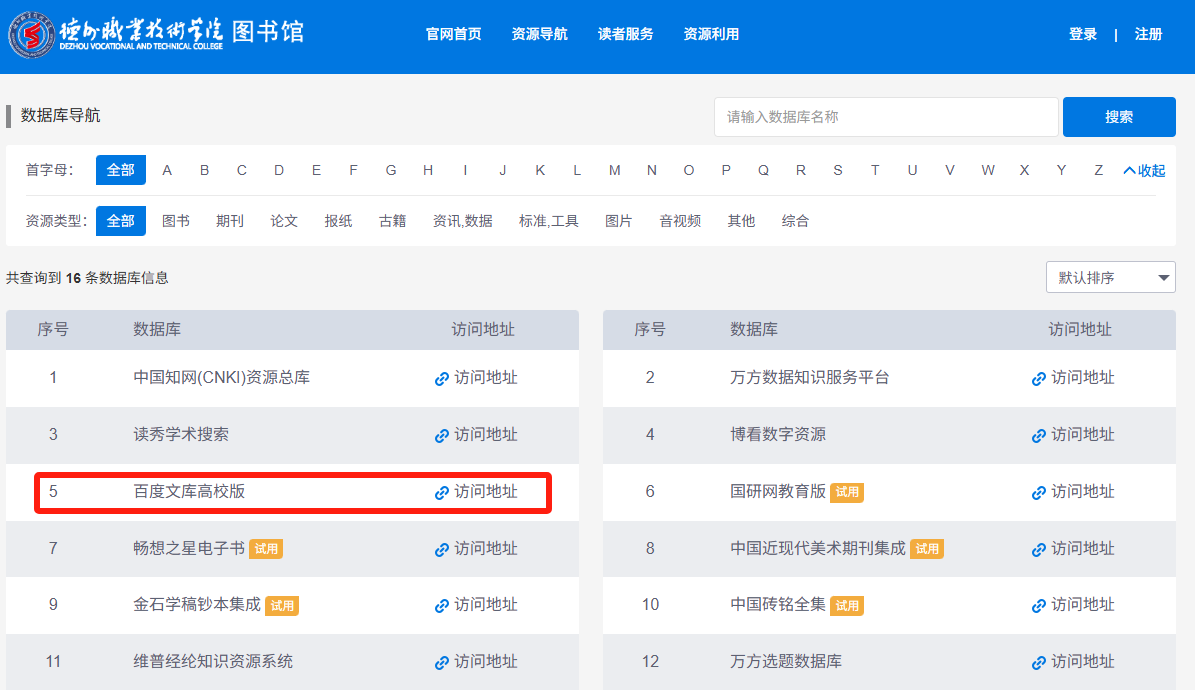Filter resource type by 论文
This screenshot has height=690, width=1195.
[284, 221]
